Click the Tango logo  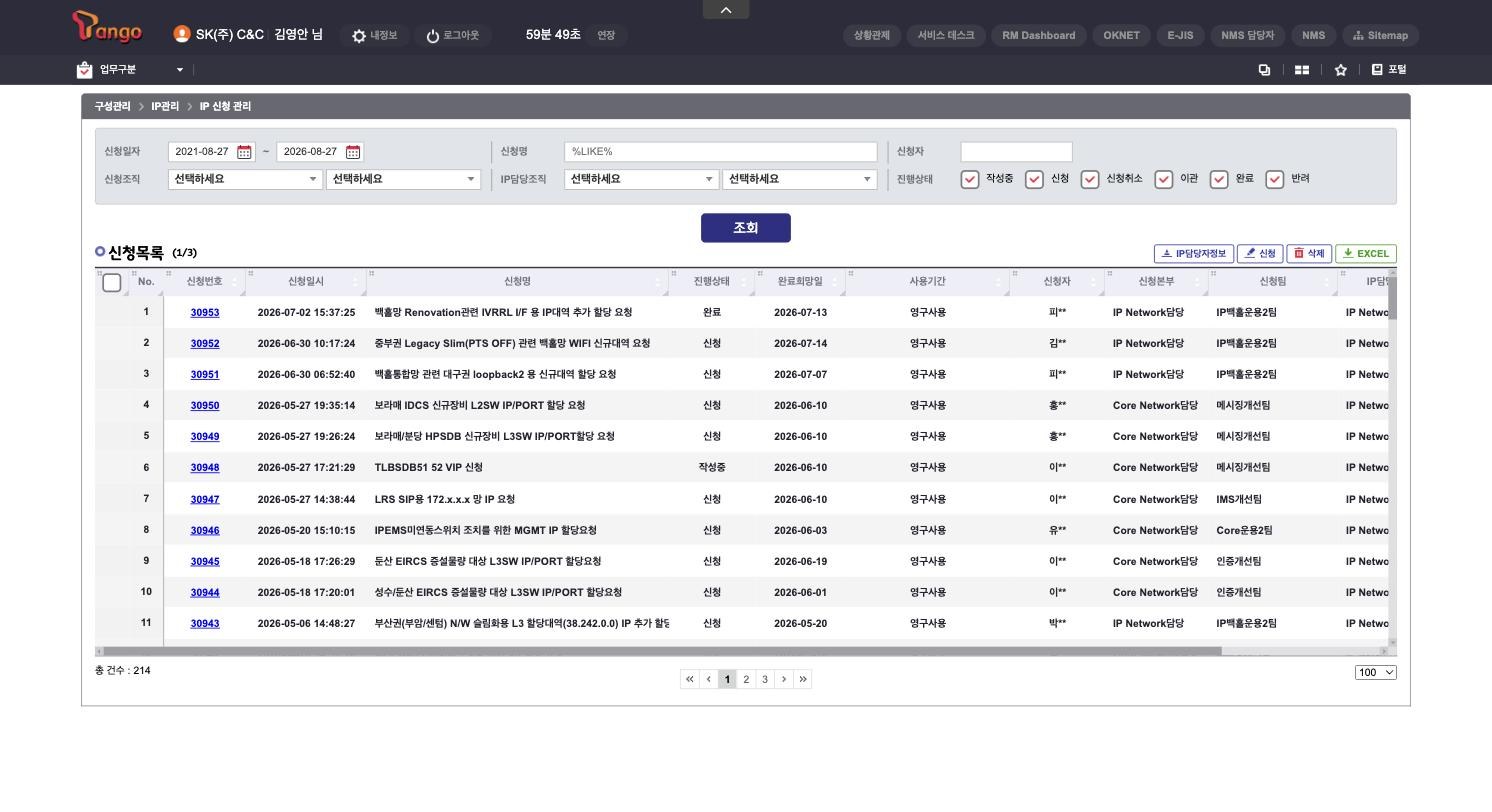point(107,28)
